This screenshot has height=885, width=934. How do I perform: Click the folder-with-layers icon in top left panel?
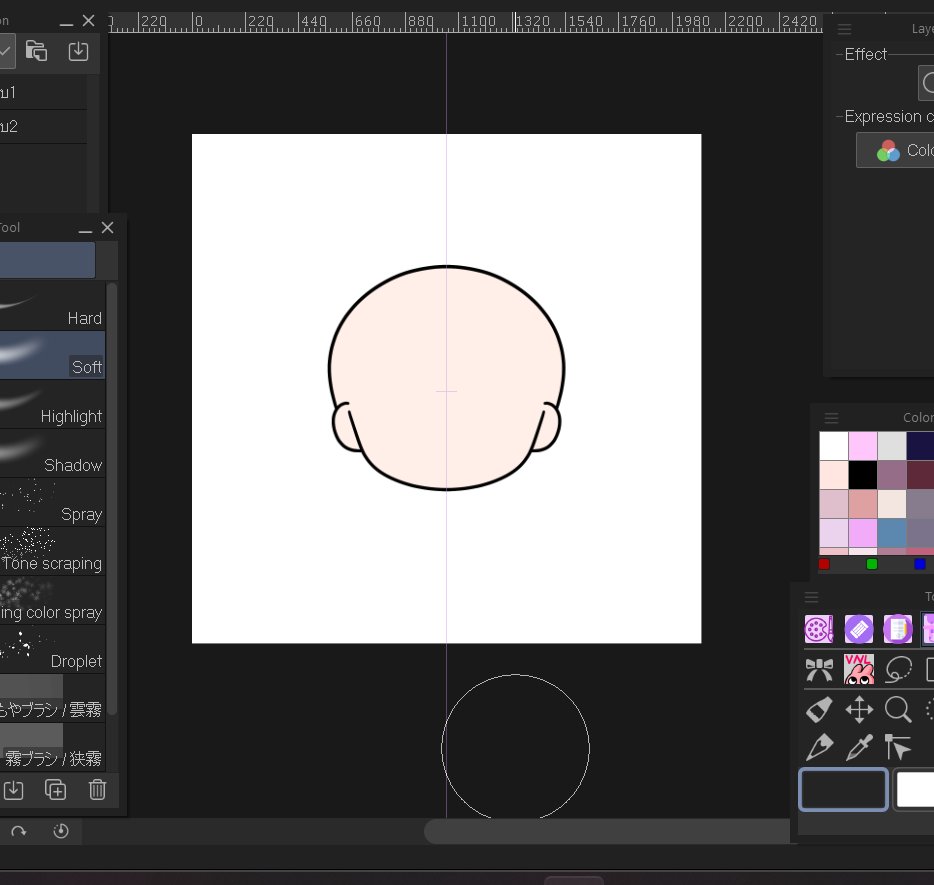(x=36, y=51)
